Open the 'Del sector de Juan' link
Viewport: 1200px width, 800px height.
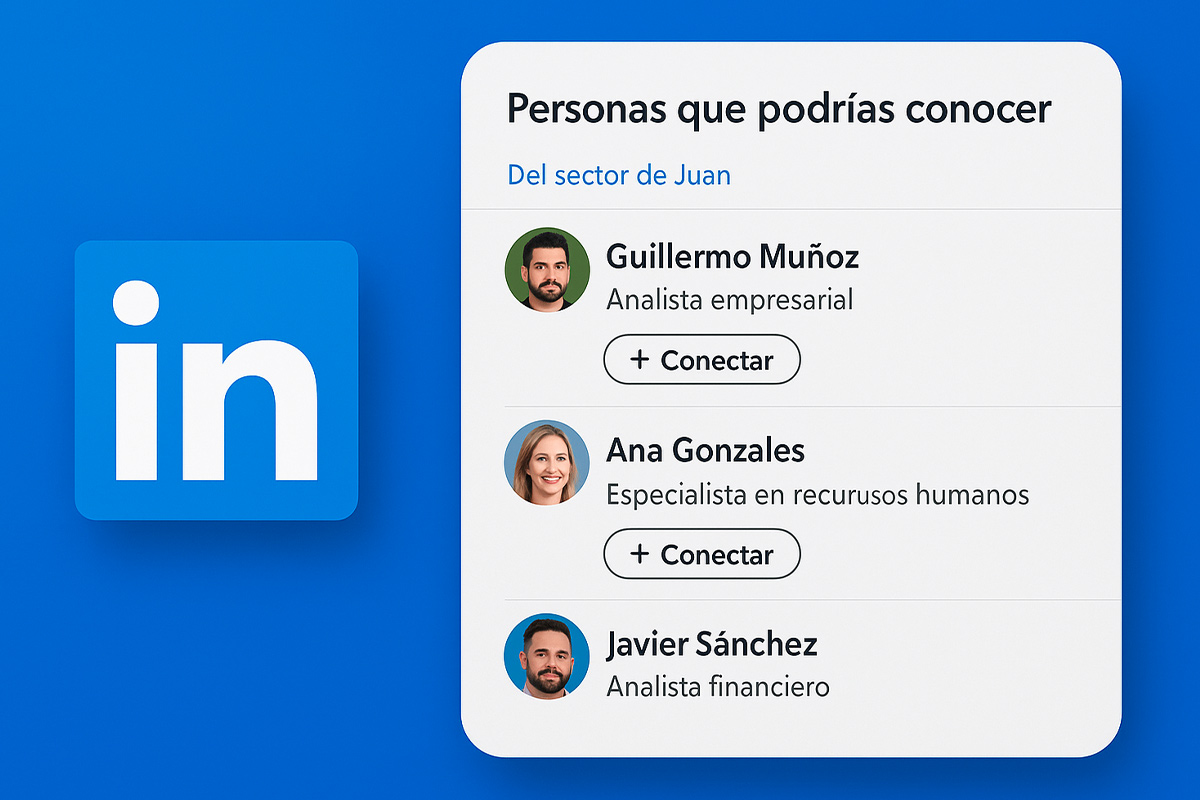(619, 175)
